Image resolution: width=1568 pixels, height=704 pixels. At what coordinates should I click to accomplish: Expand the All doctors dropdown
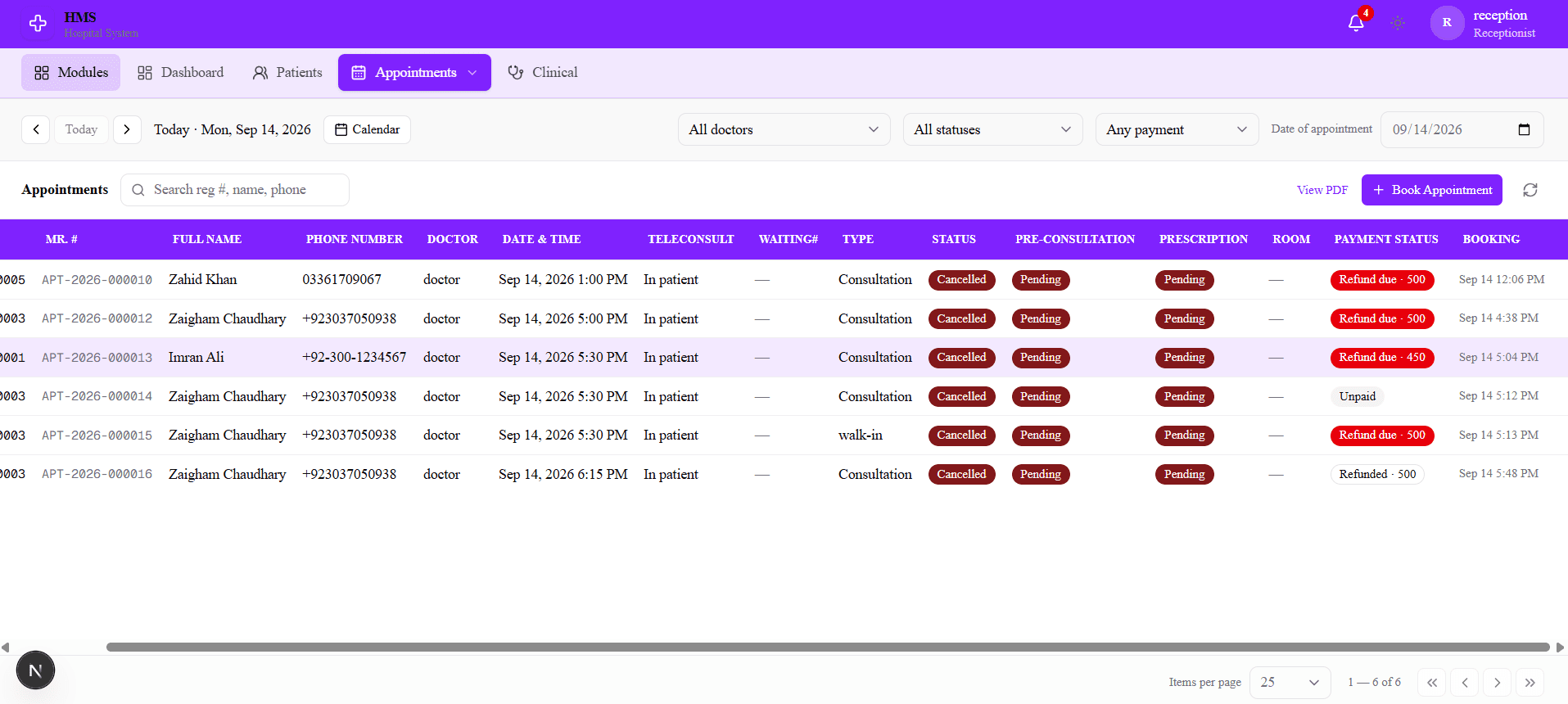point(784,129)
